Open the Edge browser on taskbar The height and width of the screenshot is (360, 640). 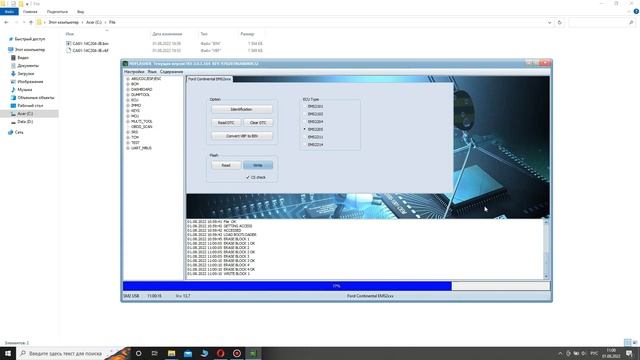(x=204, y=353)
